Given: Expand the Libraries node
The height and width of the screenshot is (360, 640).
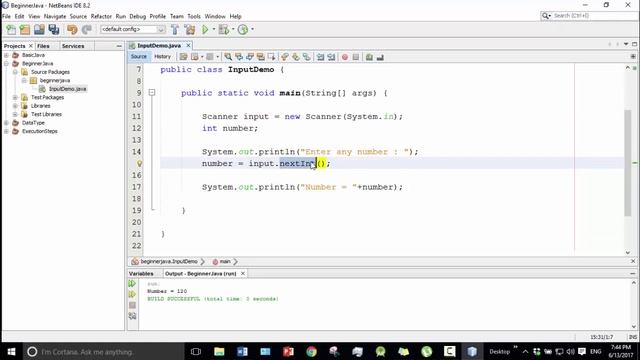Looking at the screenshot, I should 16,106.
